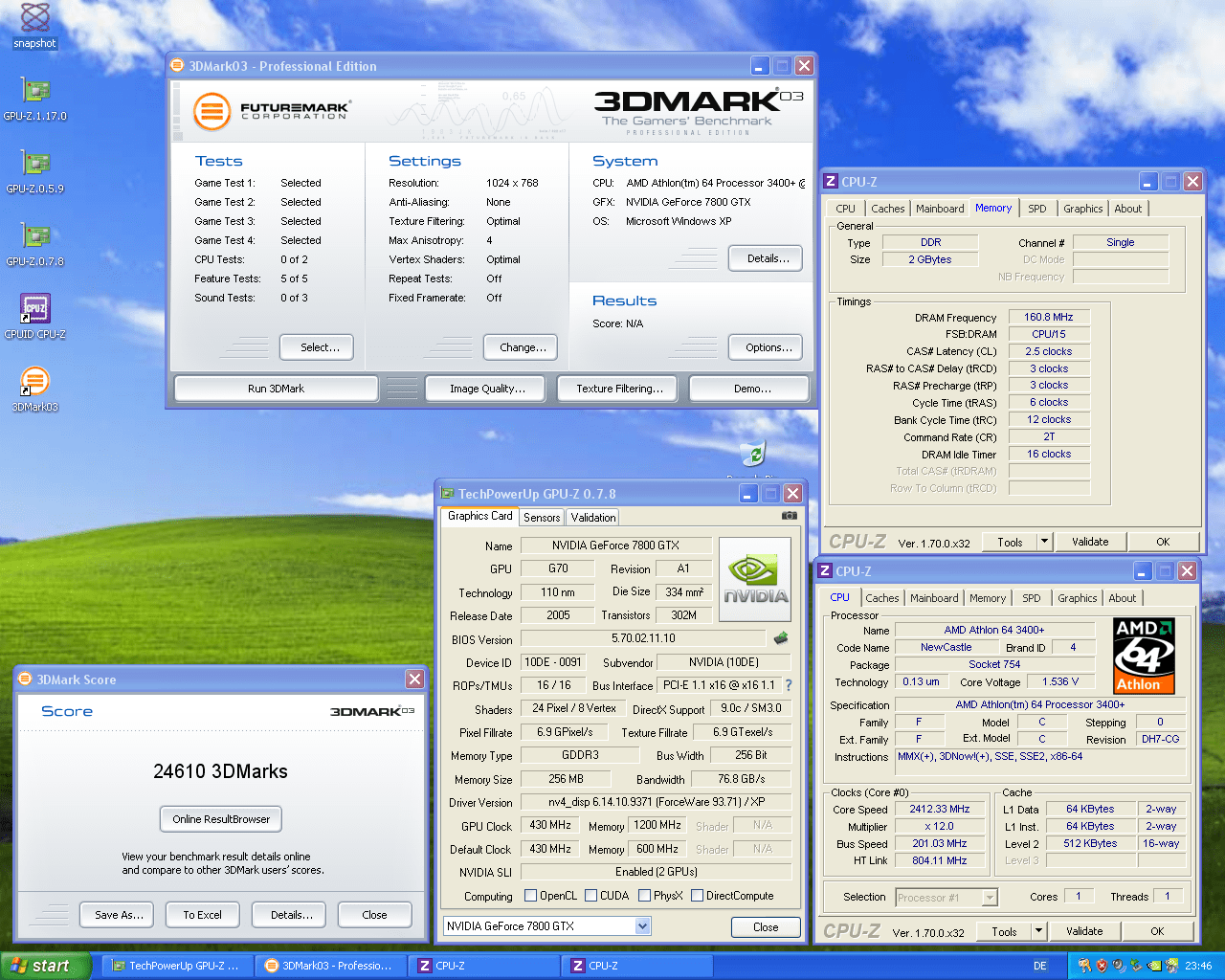Open About tab in CPU-Z Memory window
1225x980 pixels.
tap(1128, 209)
